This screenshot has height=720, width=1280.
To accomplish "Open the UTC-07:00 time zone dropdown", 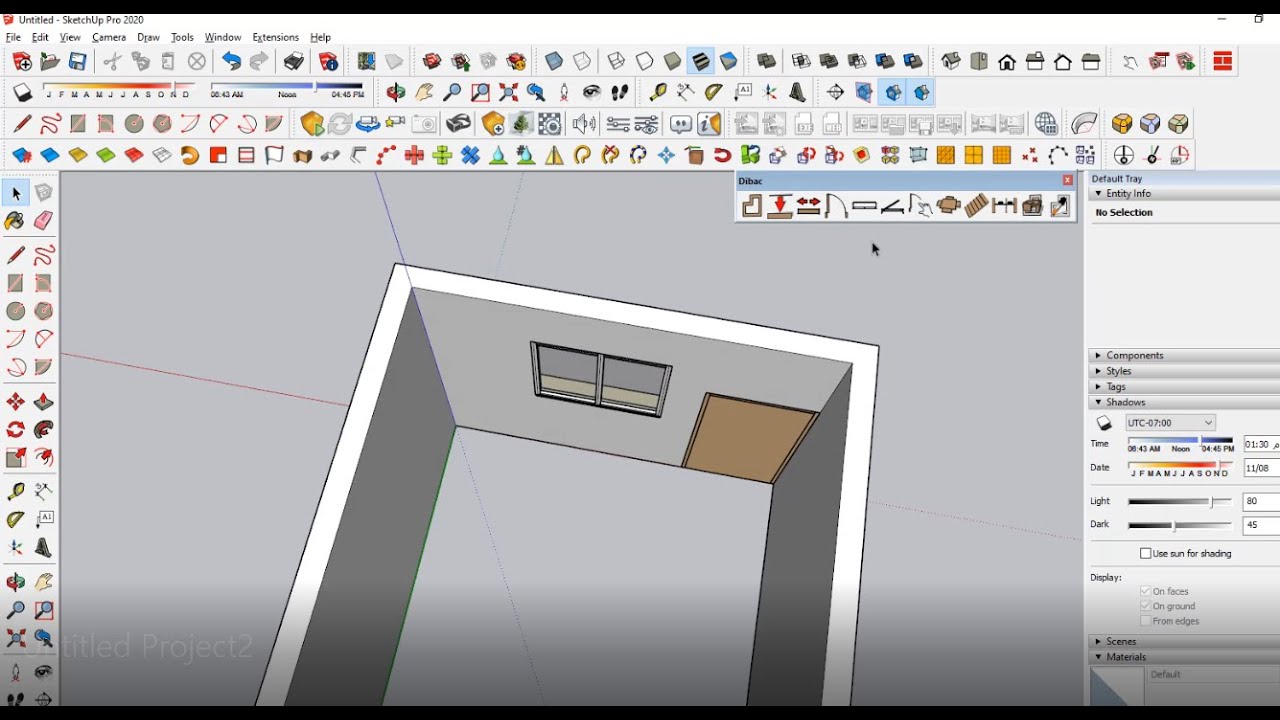I will 1170,423.
